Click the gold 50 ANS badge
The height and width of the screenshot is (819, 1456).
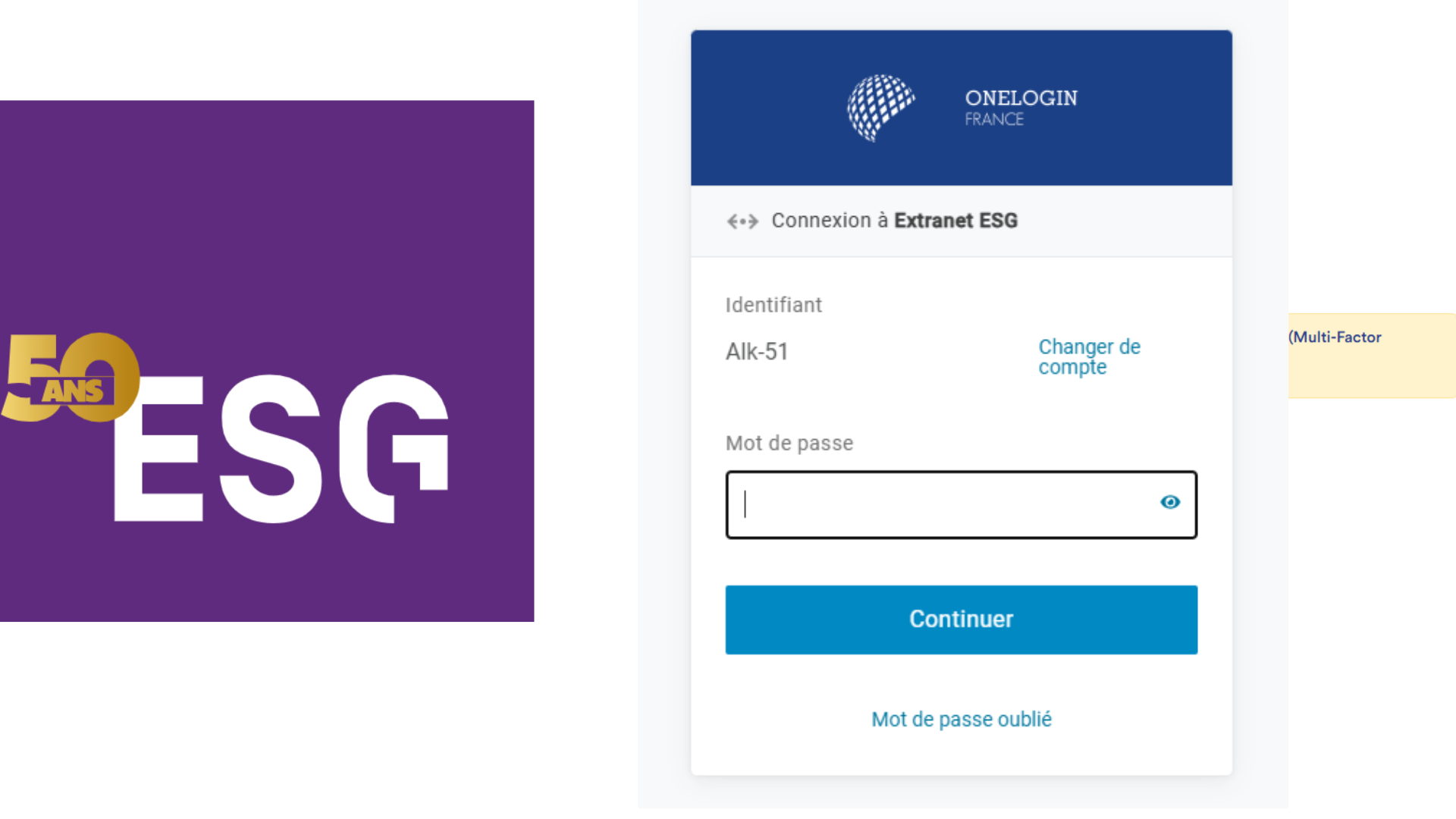71,378
